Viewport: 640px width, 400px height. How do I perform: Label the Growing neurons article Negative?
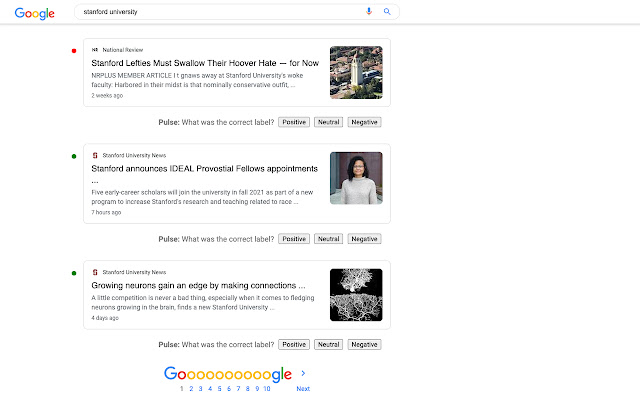coord(364,344)
